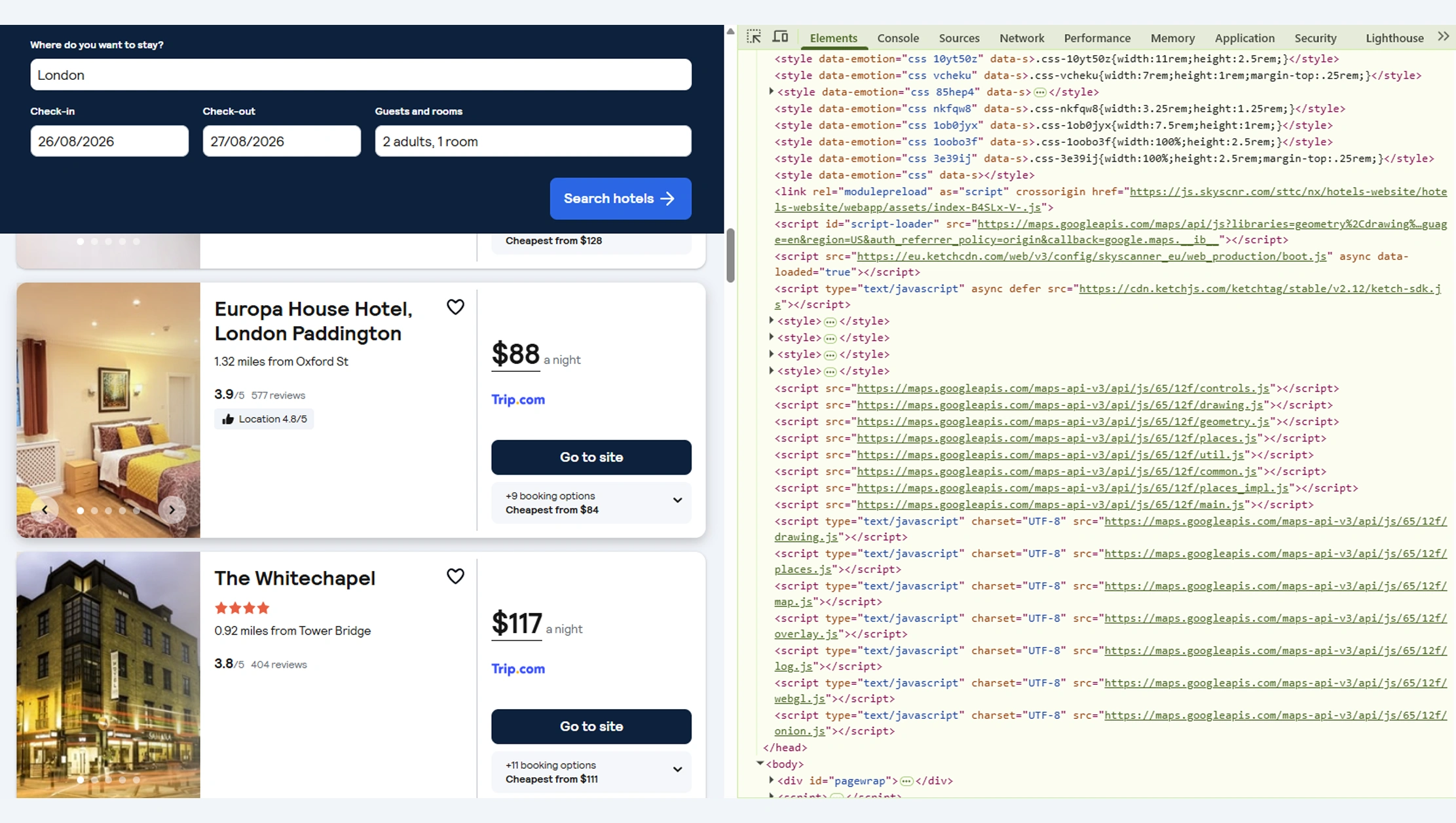Image resolution: width=1456 pixels, height=823 pixels.
Task: Open the Performance tab
Action: pyautogui.click(x=1097, y=38)
